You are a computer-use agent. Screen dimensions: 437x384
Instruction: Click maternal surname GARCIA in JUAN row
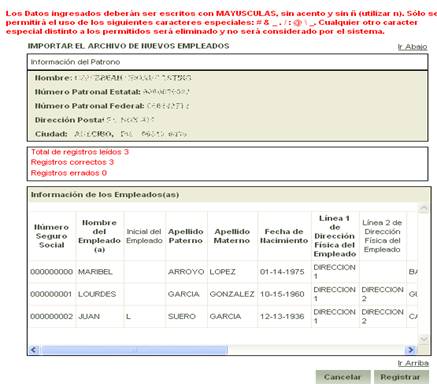[225, 317]
